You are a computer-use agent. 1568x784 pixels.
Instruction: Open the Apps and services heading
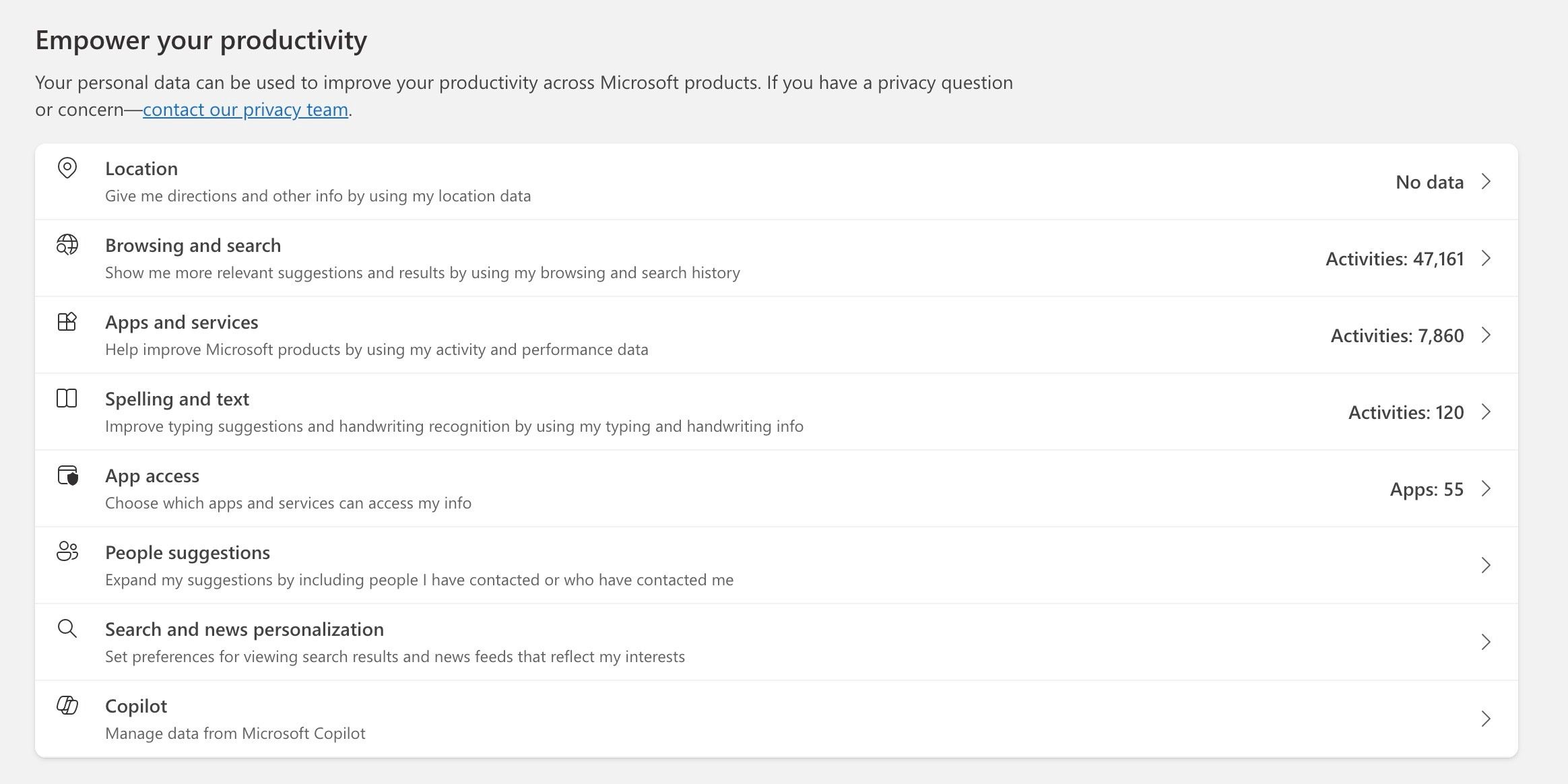click(181, 322)
